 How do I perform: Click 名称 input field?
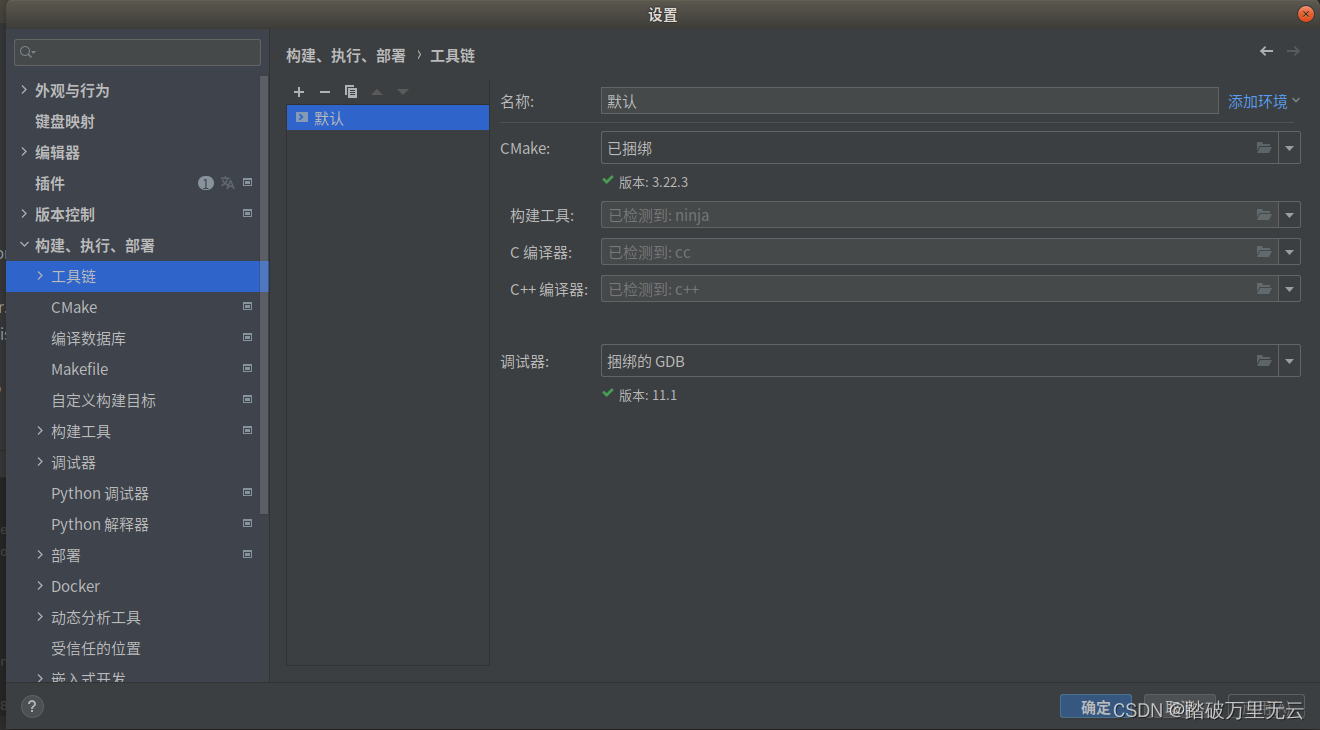point(910,101)
